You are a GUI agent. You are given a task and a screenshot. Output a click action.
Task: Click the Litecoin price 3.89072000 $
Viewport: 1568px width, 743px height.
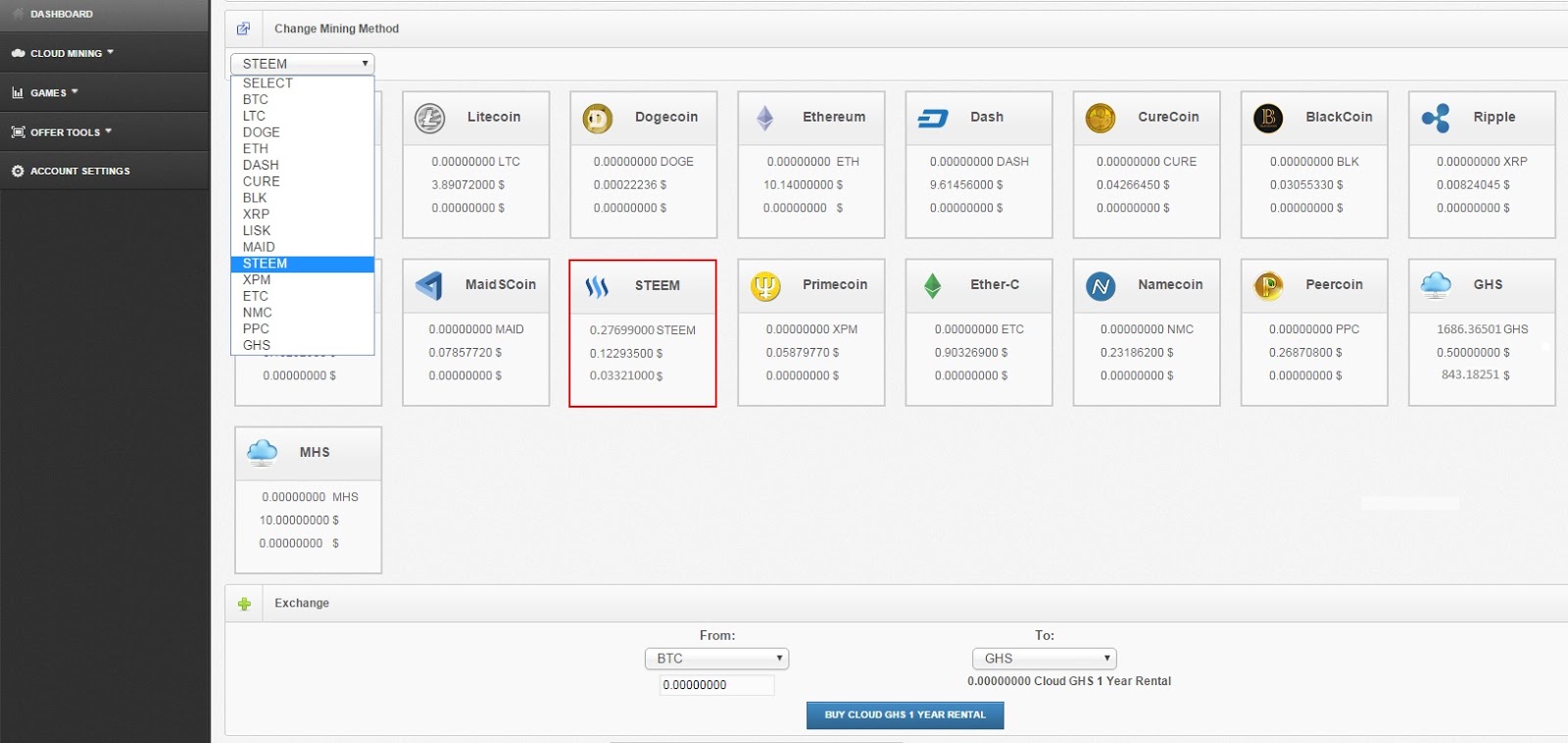pos(468,185)
